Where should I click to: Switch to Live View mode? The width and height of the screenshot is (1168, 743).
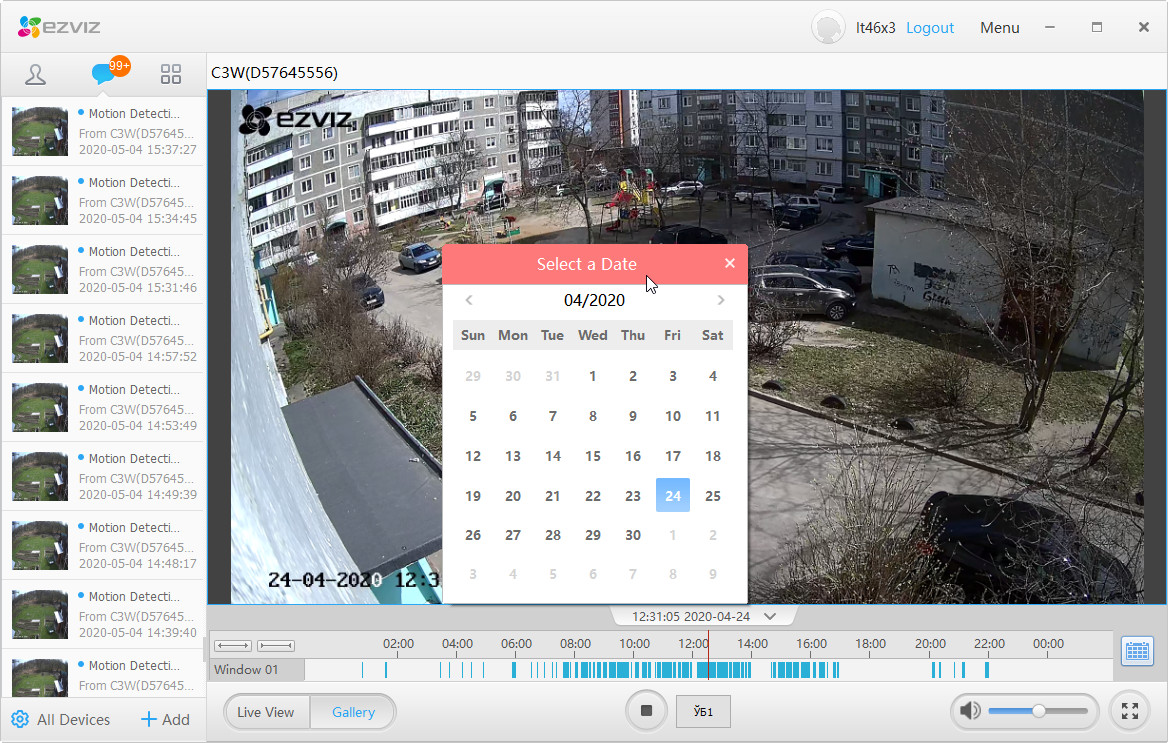[266, 712]
